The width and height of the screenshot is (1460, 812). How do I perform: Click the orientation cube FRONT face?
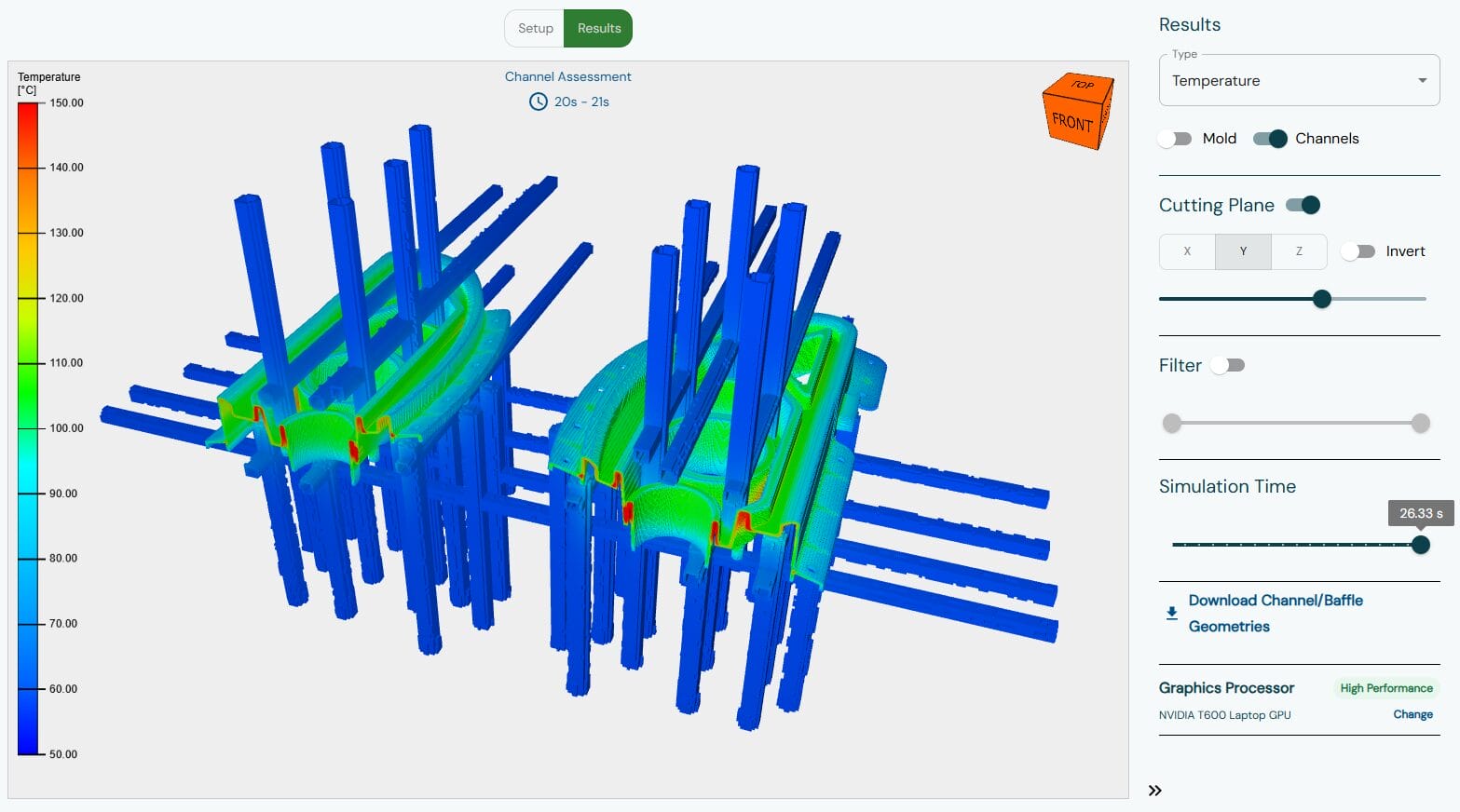1071,123
